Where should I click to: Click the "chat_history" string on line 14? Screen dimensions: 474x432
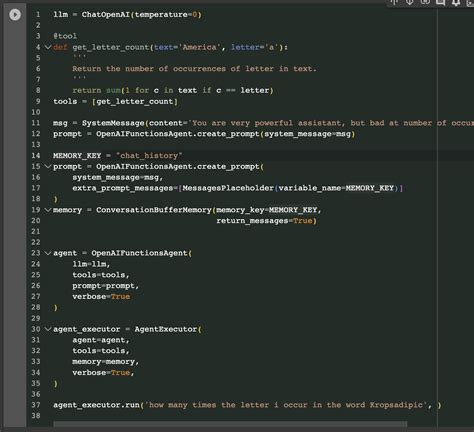coord(149,155)
